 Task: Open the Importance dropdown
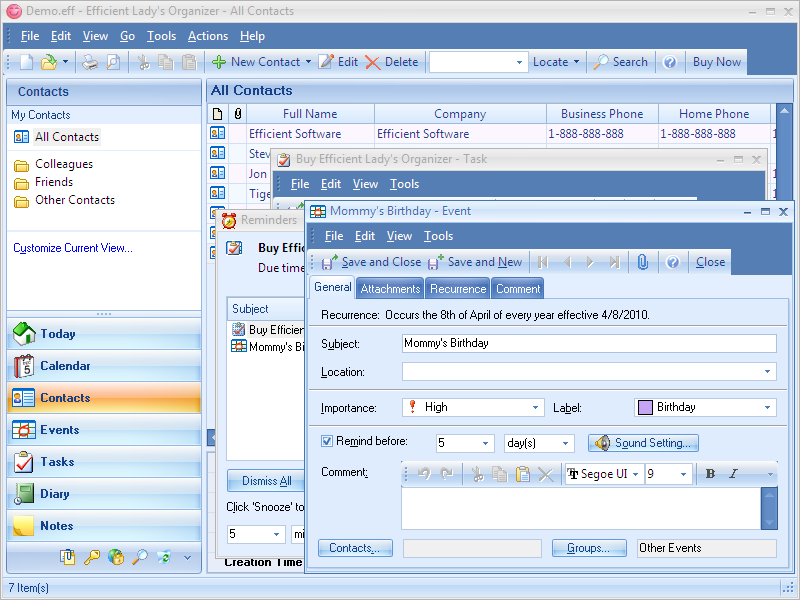(x=473, y=407)
